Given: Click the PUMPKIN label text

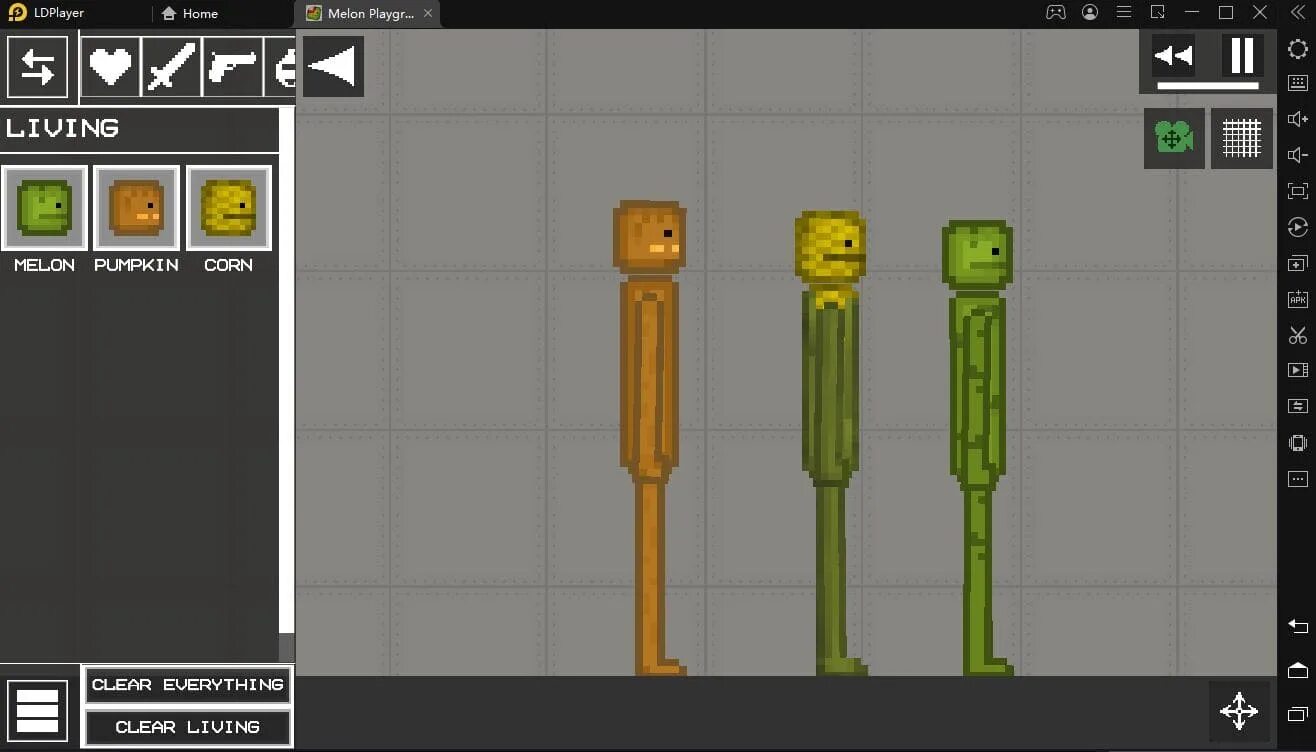Looking at the screenshot, I should point(136,265).
